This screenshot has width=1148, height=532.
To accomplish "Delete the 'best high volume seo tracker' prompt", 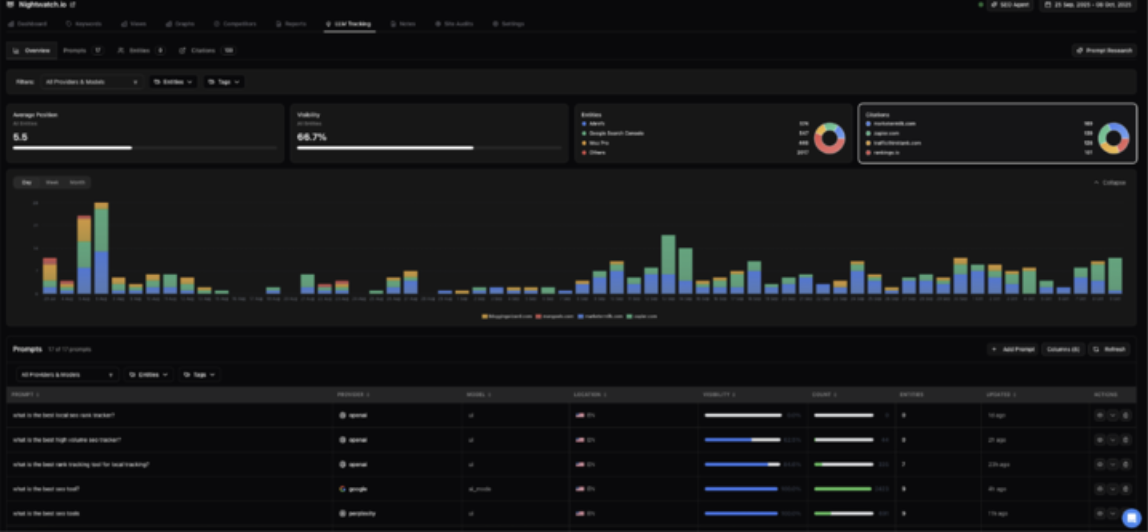I will pos(1125,440).
